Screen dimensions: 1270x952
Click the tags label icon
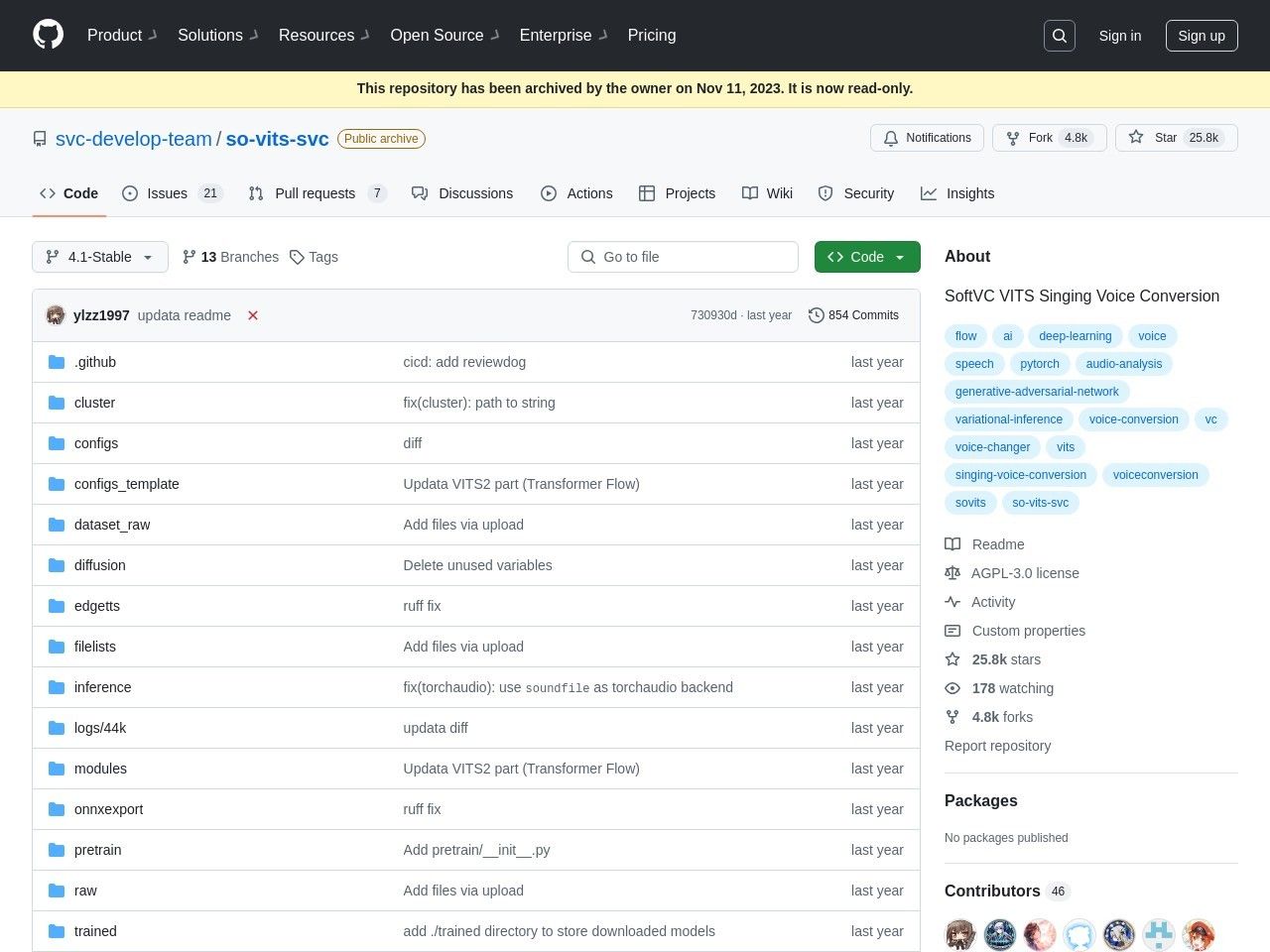click(x=297, y=257)
